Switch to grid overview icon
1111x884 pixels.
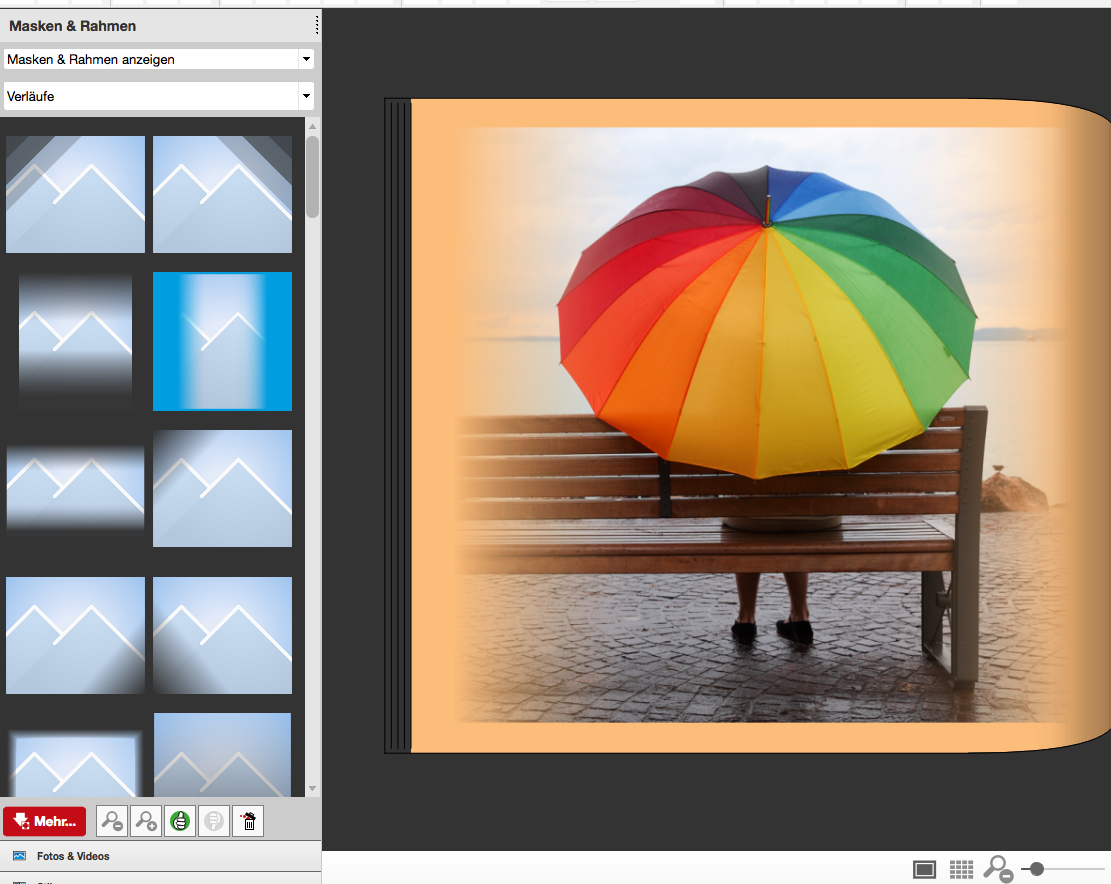[961, 870]
